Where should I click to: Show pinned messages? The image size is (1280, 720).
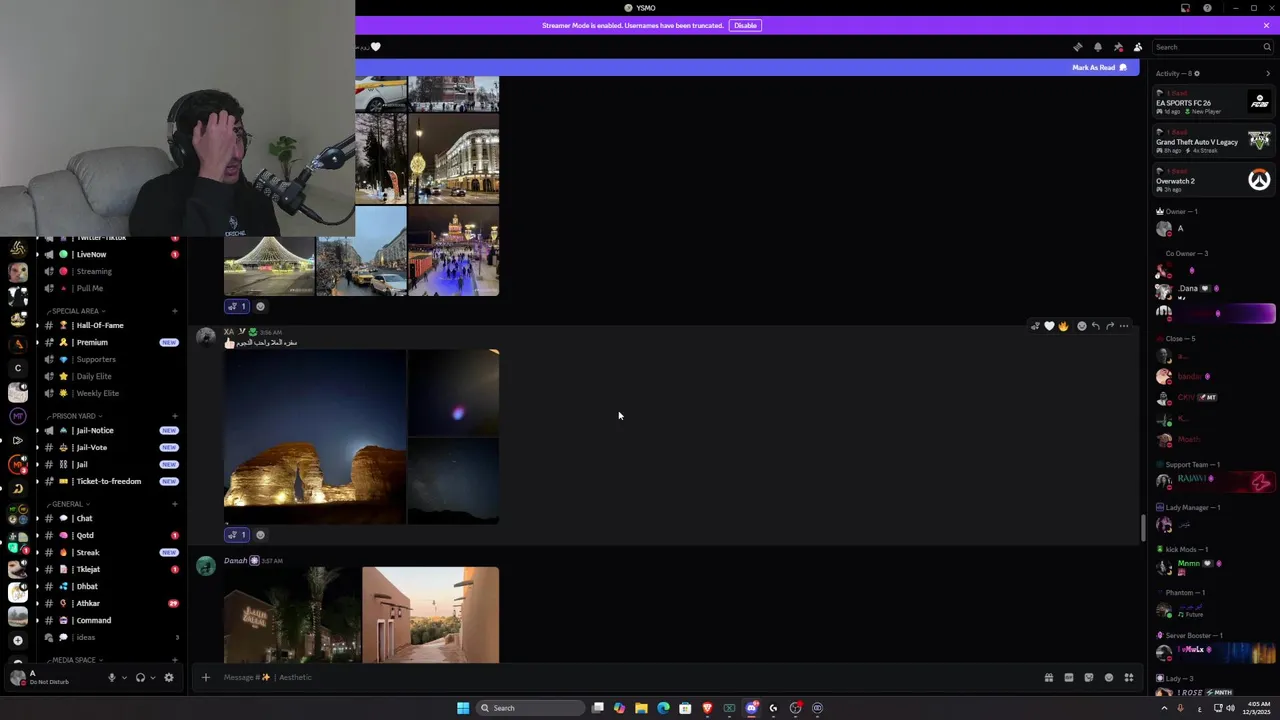[1118, 47]
